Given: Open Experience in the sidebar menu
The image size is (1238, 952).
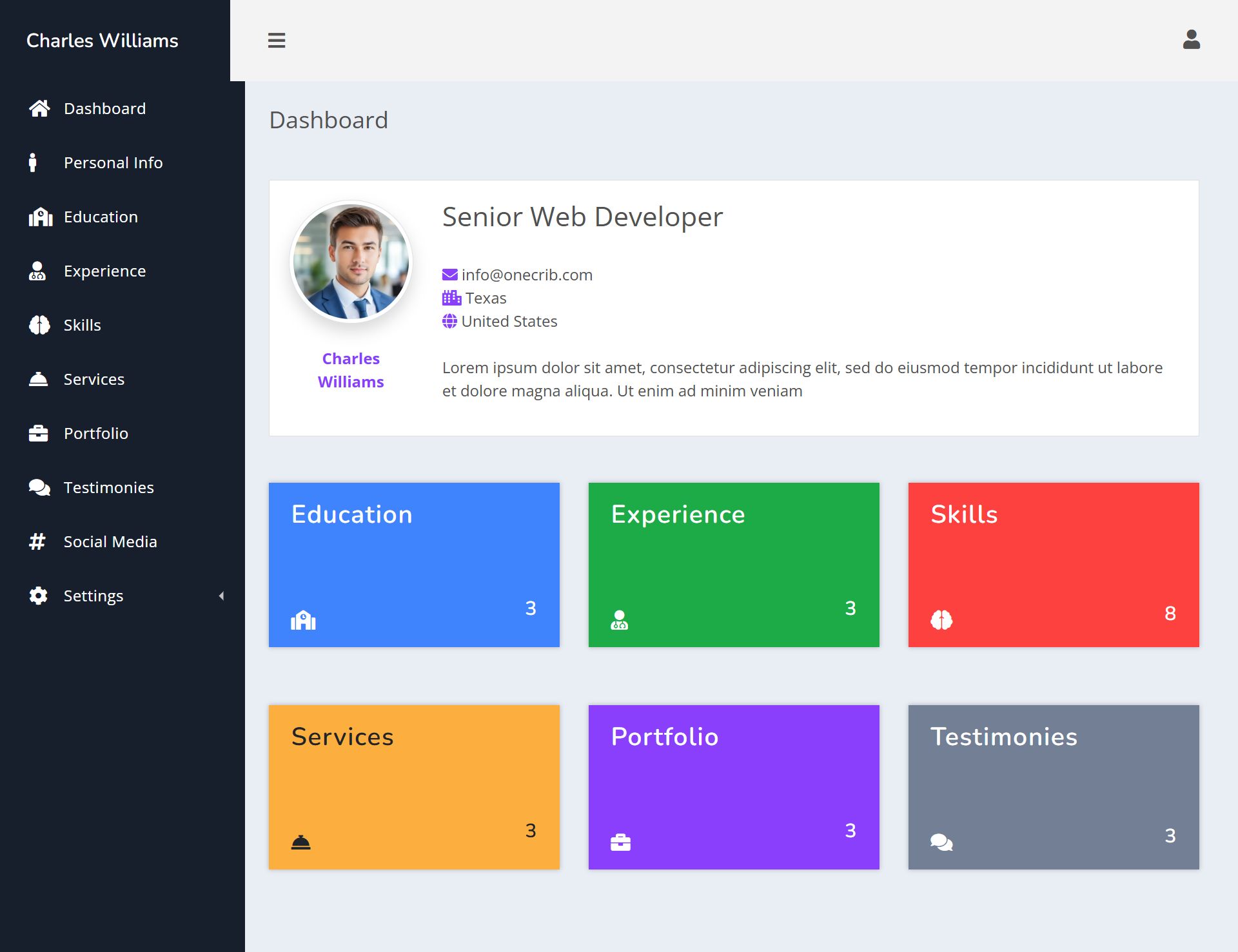Looking at the screenshot, I should (104, 271).
